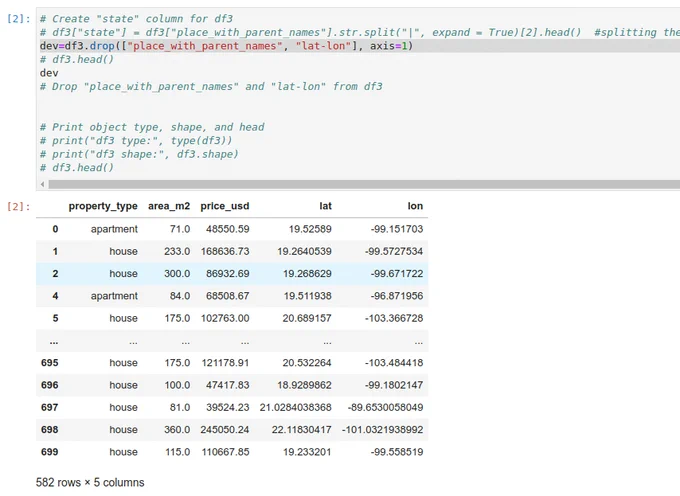
Task: Click row index 0 in the table
Action: (x=55, y=229)
